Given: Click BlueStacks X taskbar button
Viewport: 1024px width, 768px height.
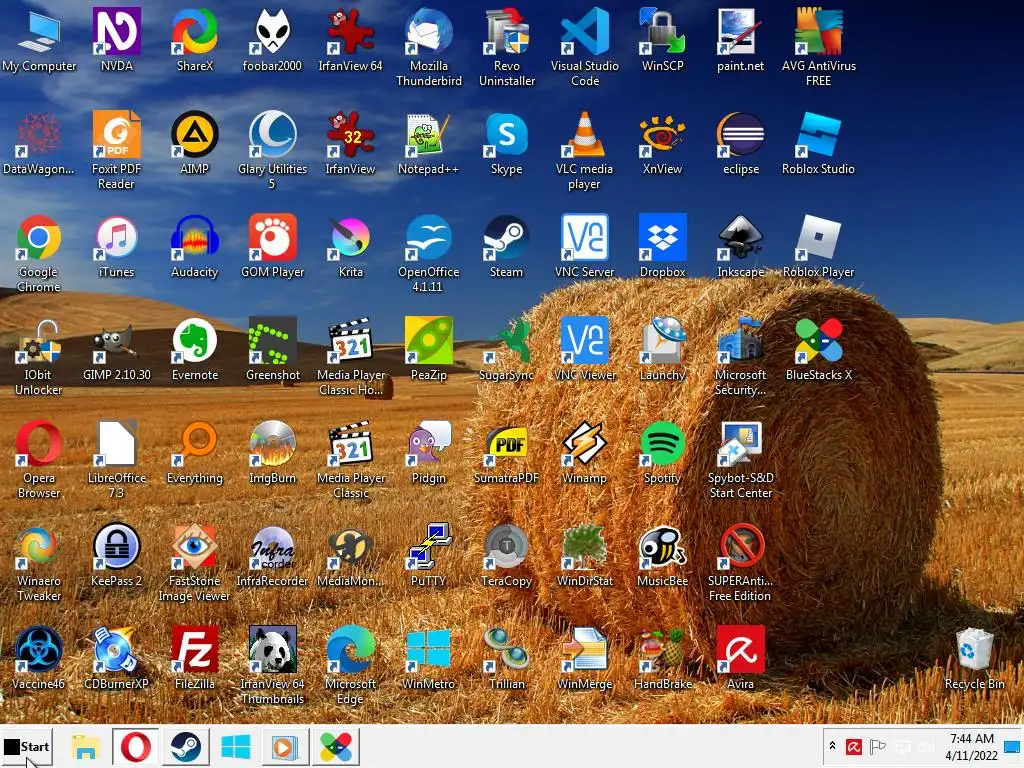Looking at the screenshot, I should pos(336,746).
